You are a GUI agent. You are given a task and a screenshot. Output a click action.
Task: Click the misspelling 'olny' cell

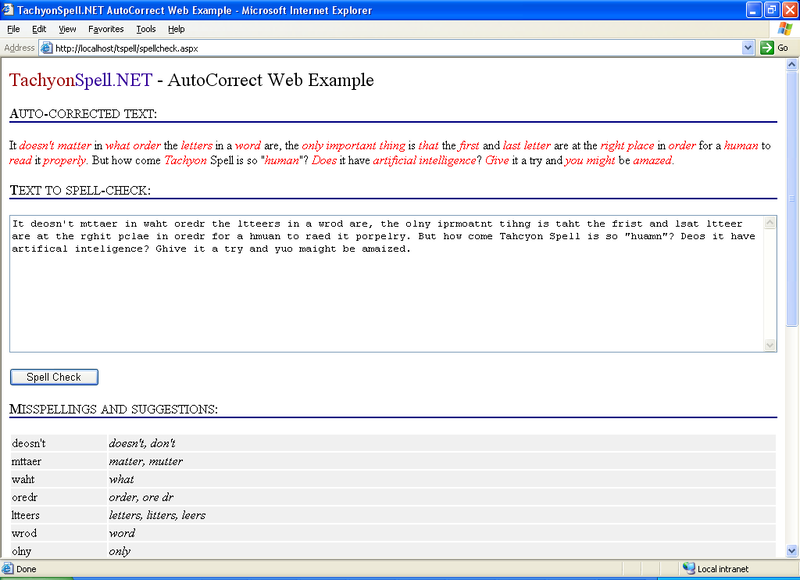59,551
